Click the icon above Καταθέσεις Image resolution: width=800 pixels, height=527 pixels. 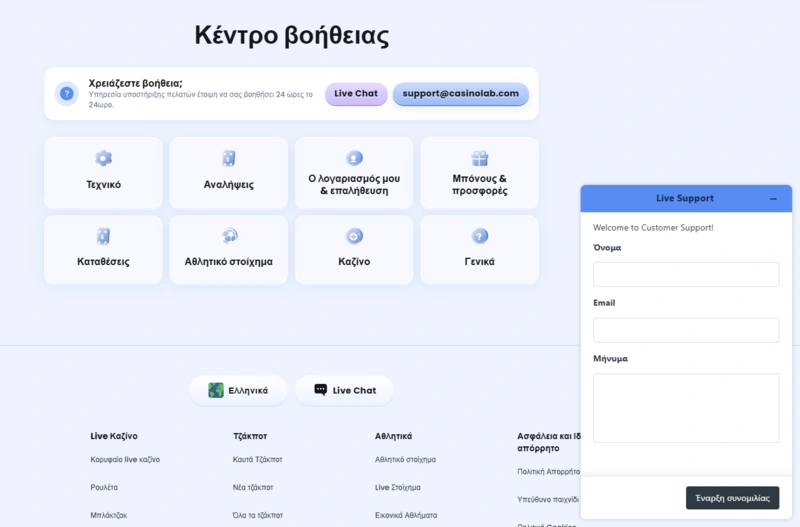point(103,236)
